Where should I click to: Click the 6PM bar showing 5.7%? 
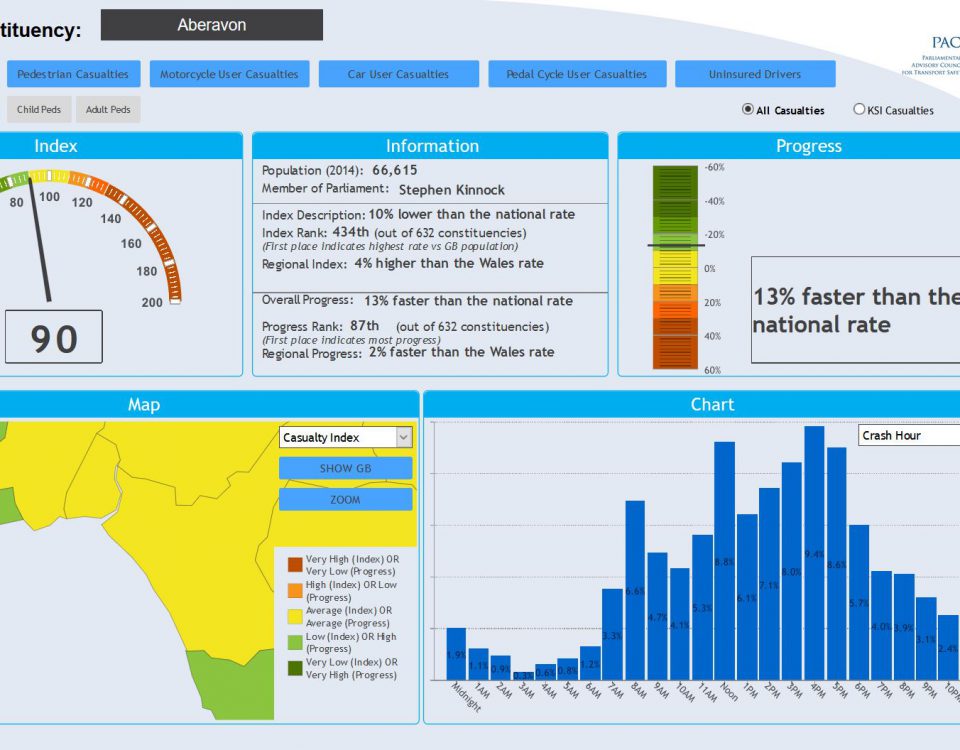(859, 602)
